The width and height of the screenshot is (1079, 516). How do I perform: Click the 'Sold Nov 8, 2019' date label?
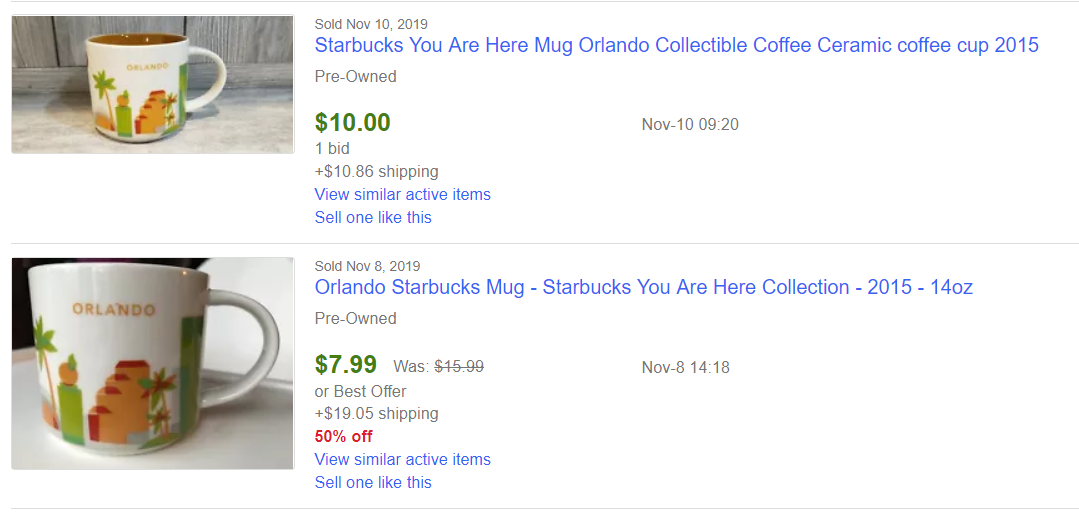(x=367, y=266)
